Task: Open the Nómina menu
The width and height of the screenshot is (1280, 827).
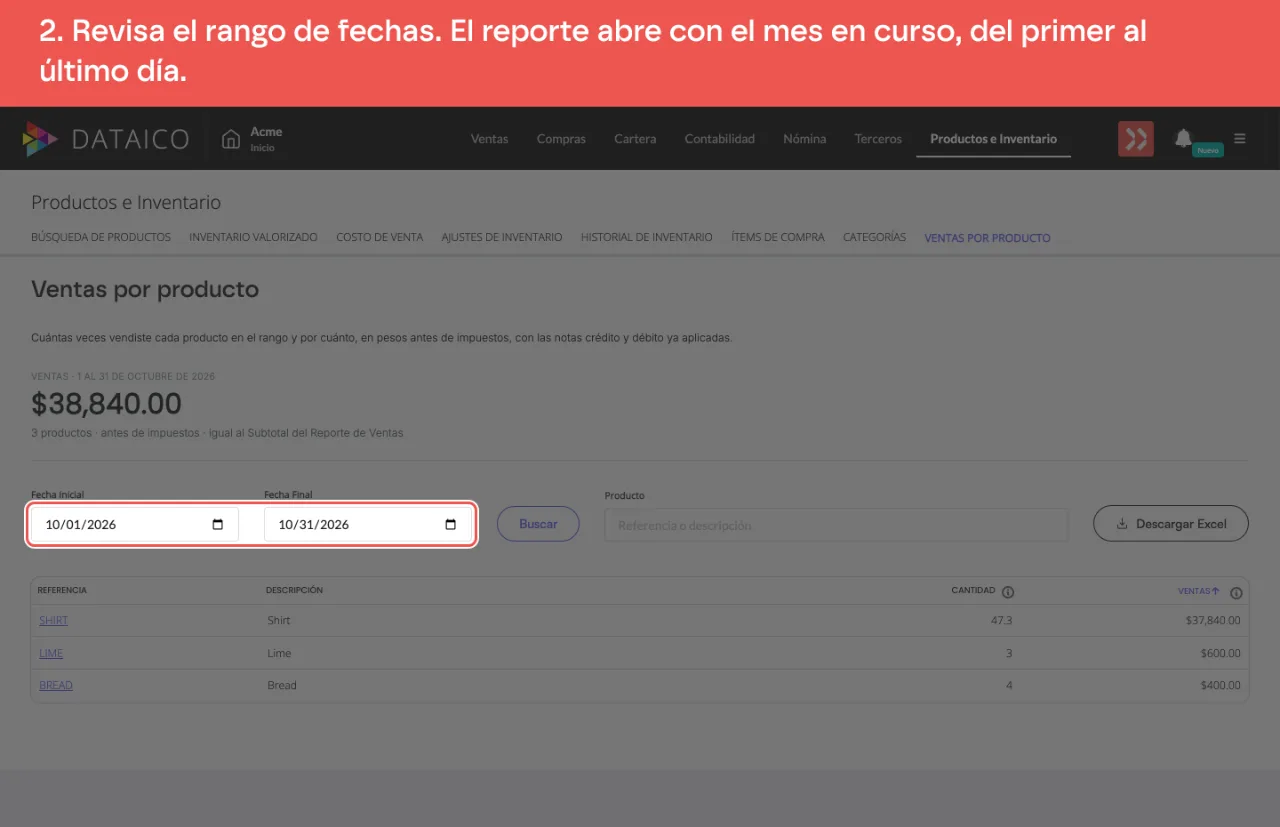Action: 804,139
